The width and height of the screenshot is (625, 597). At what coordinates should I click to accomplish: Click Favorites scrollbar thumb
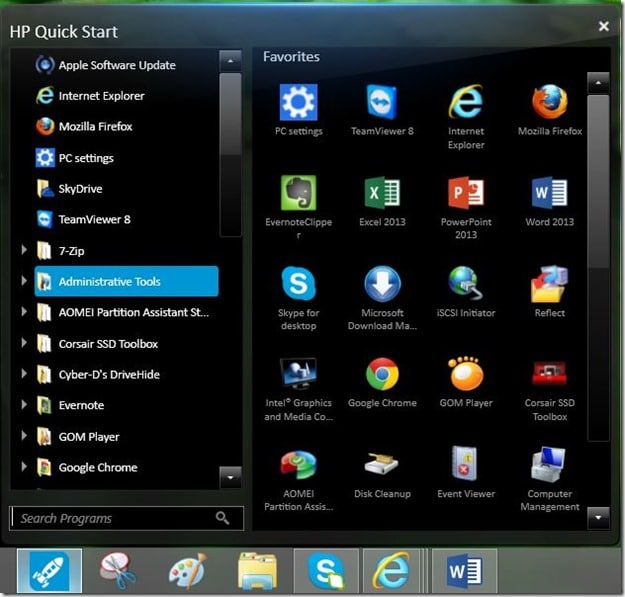tap(598, 181)
